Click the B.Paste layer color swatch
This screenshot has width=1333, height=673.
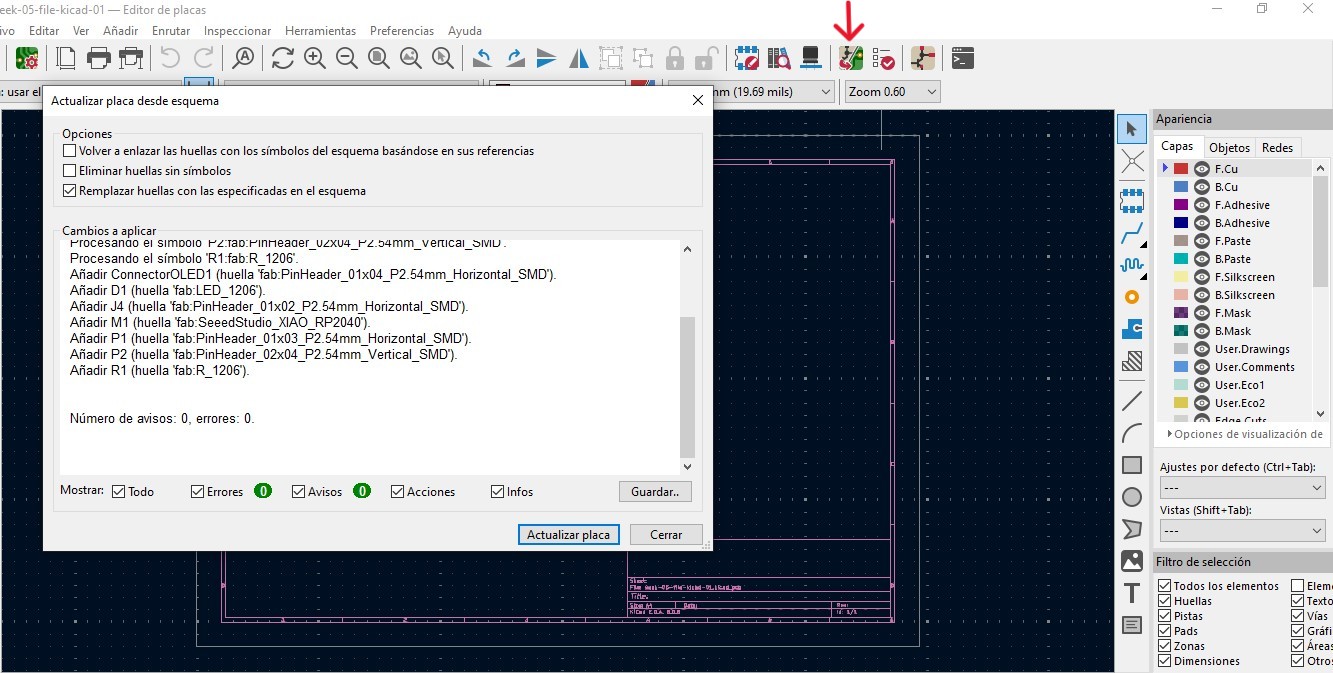pos(1181,259)
